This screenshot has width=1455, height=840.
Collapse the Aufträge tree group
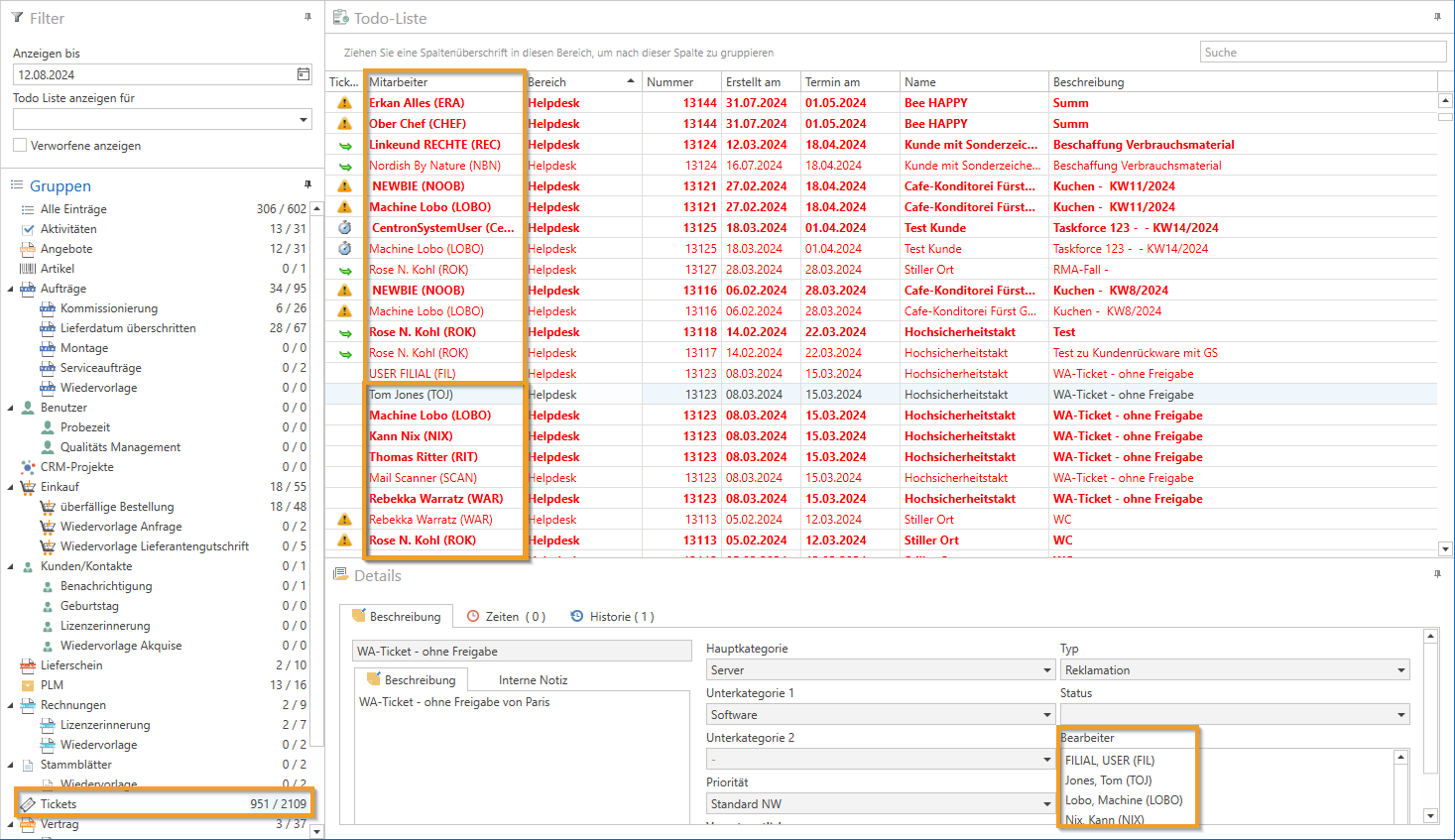coord(11,289)
